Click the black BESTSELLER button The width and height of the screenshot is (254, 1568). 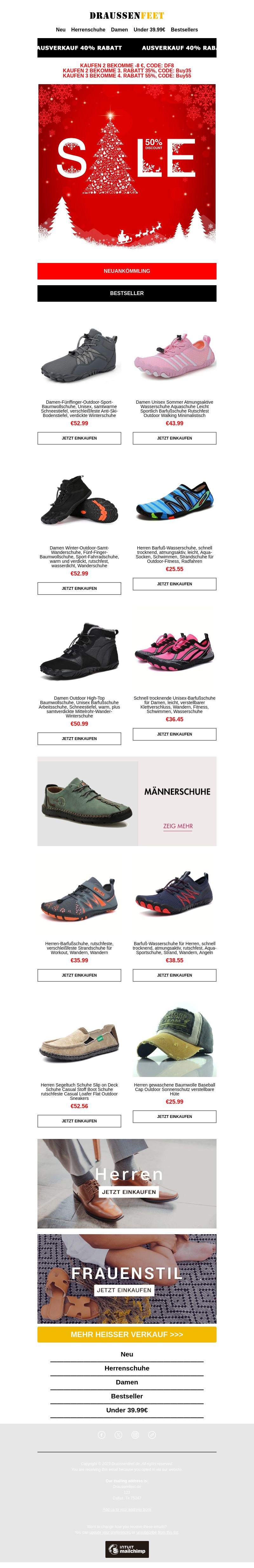[127, 293]
